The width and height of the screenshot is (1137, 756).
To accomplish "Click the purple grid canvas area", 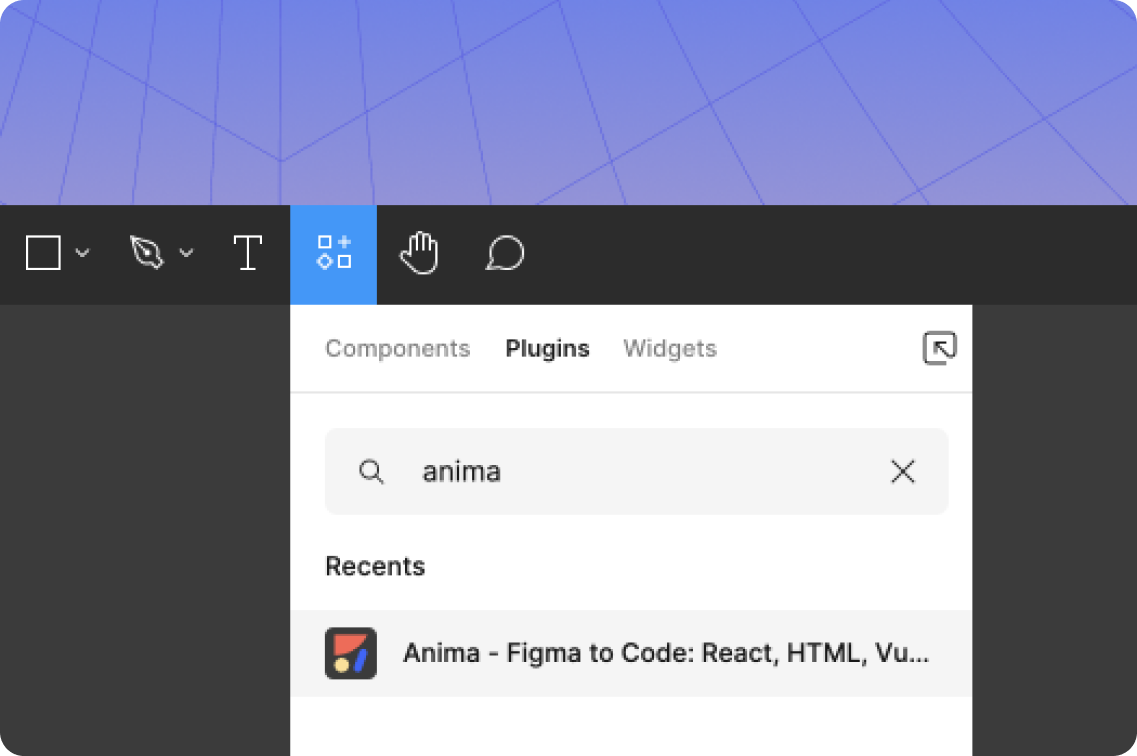I will (568, 100).
